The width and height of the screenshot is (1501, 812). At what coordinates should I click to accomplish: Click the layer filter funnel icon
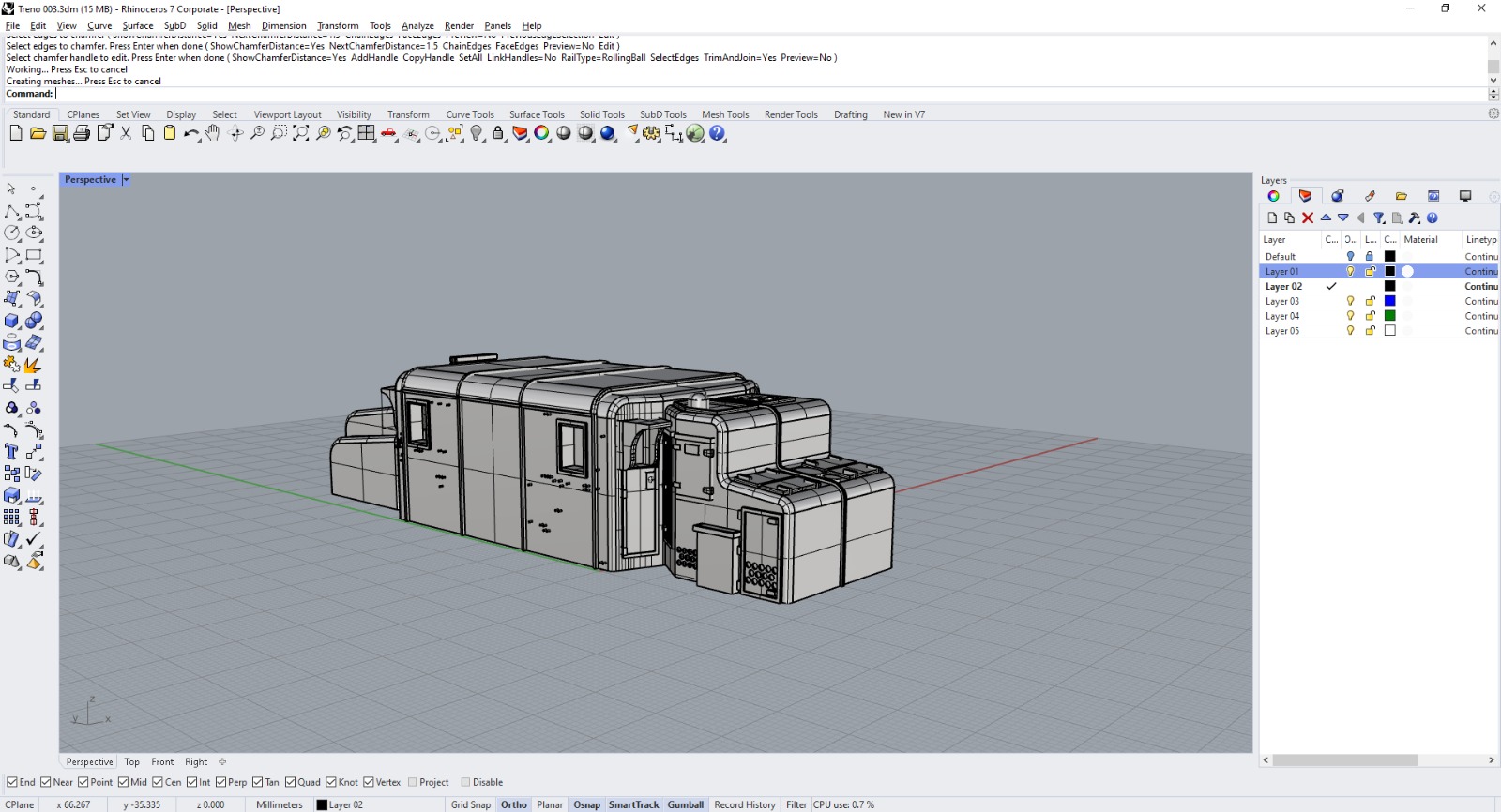pyautogui.click(x=1379, y=218)
